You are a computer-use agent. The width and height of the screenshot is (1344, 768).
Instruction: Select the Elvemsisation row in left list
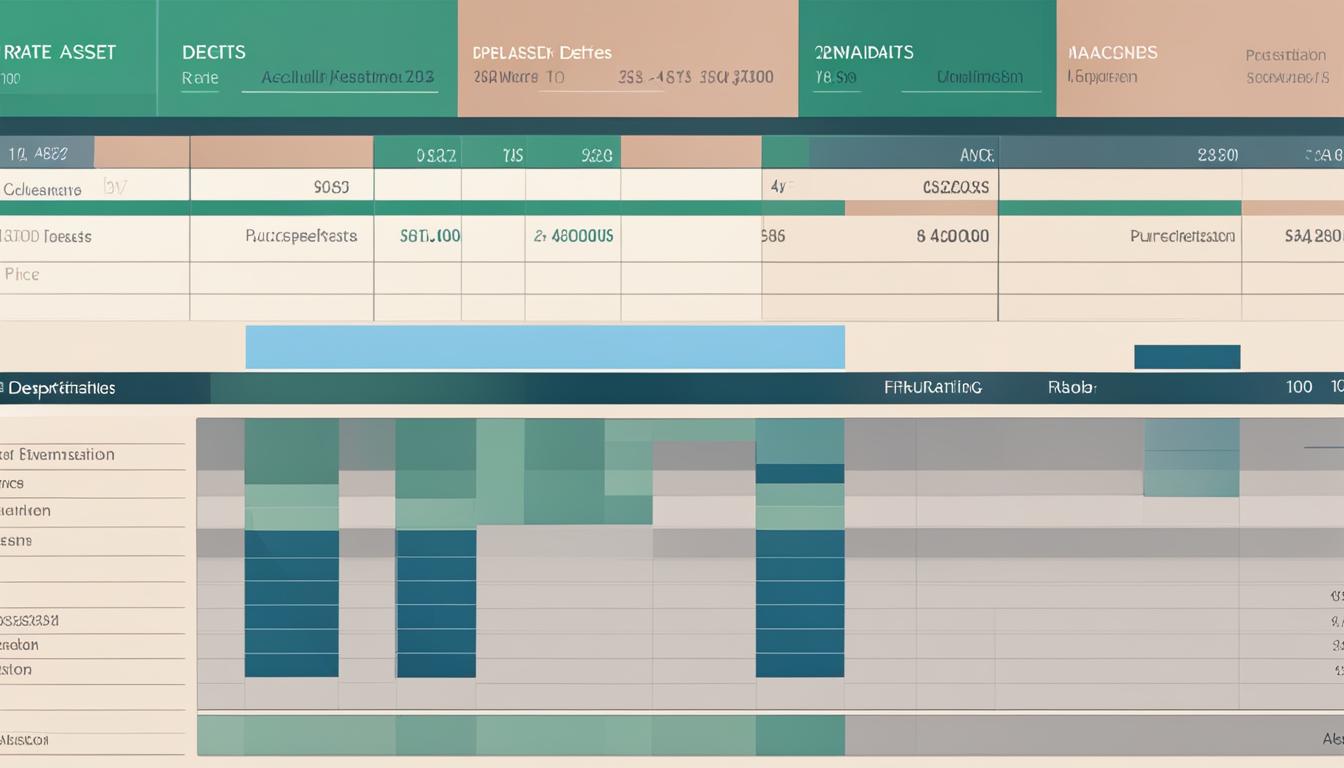tap(58, 455)
